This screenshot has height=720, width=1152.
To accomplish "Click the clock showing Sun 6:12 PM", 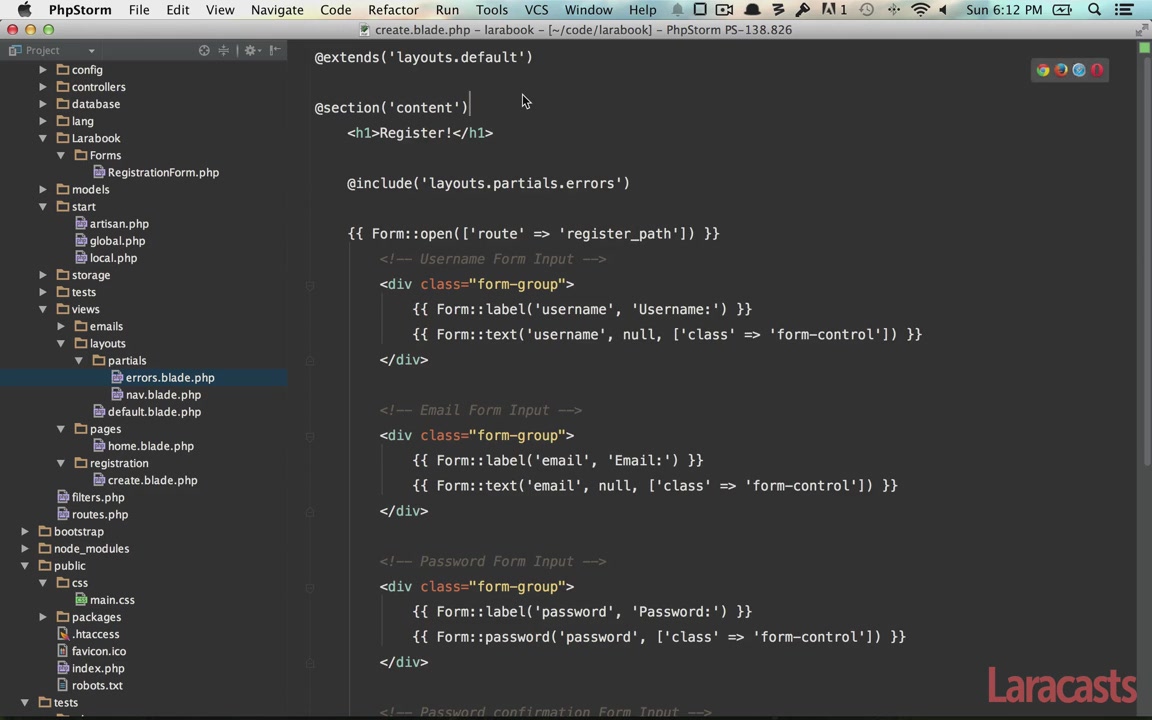I will pos(1004,10).
